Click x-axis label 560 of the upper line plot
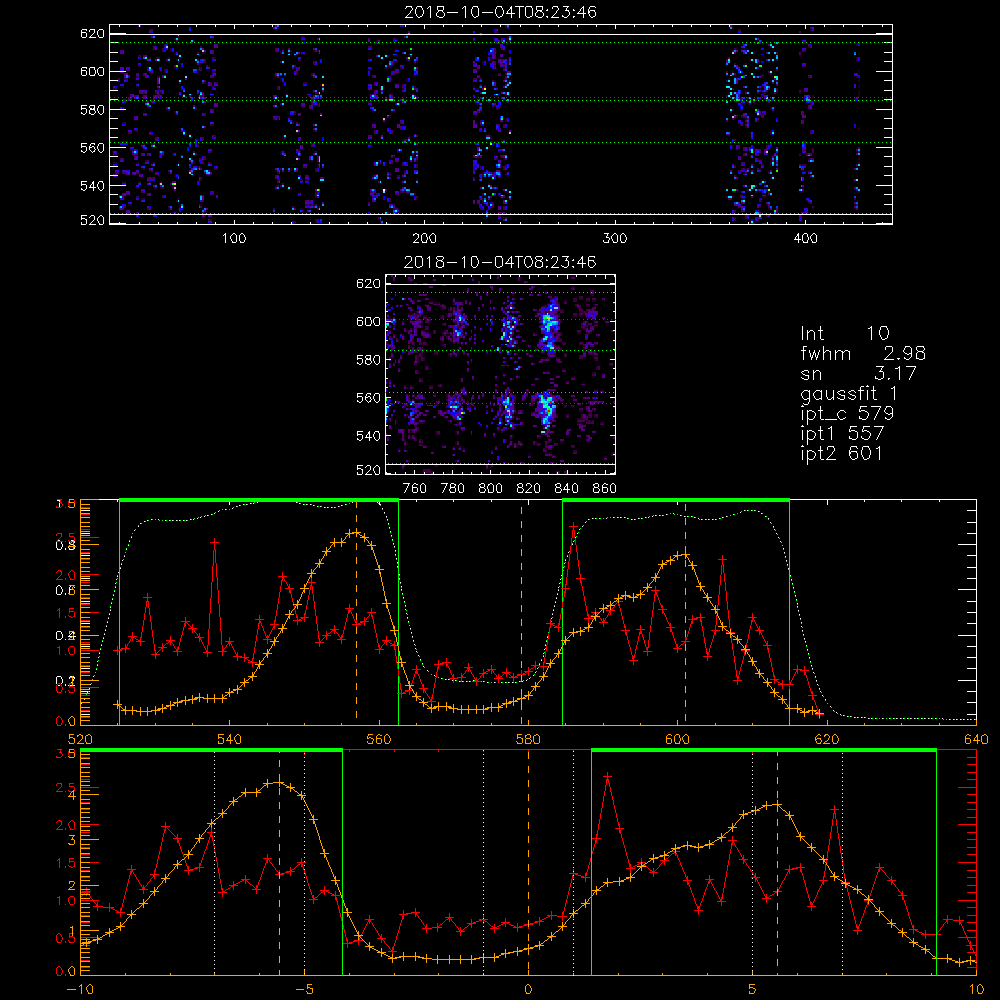 click(379, 739)
